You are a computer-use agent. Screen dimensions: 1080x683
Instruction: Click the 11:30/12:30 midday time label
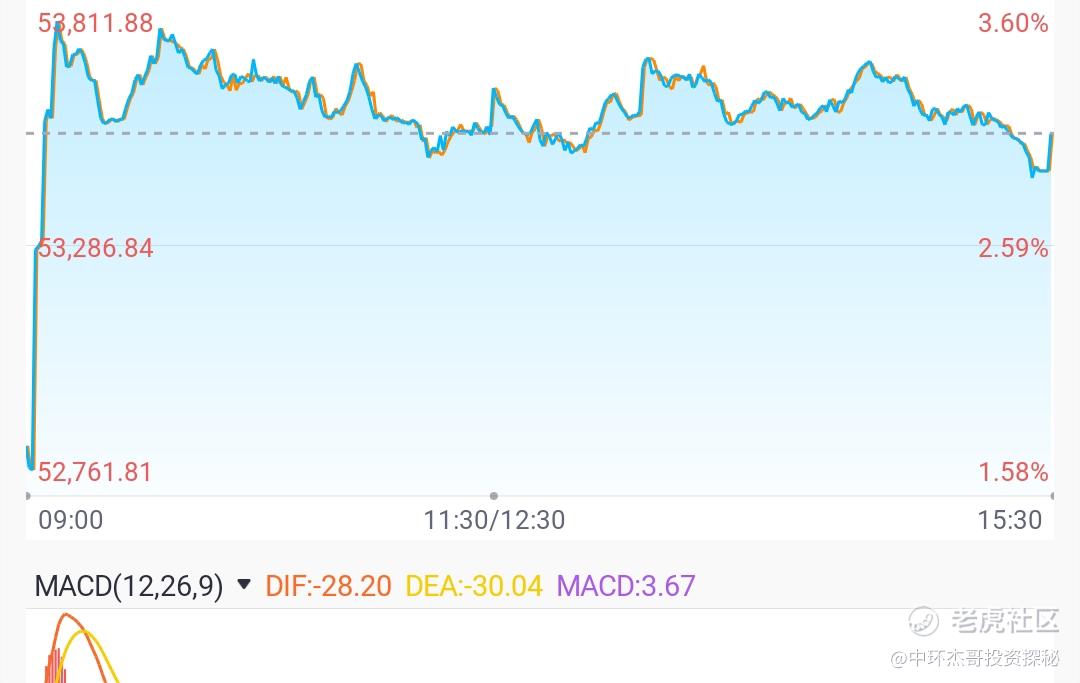pyautogui.click(x=494, y=520)
